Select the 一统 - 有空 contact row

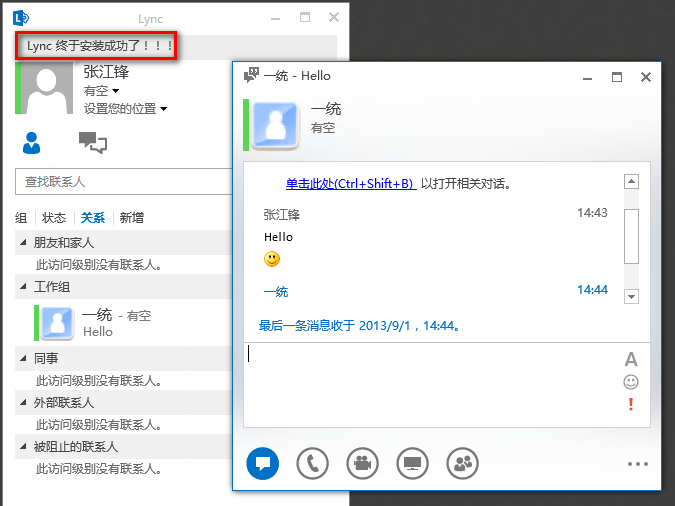click(124, 323)
